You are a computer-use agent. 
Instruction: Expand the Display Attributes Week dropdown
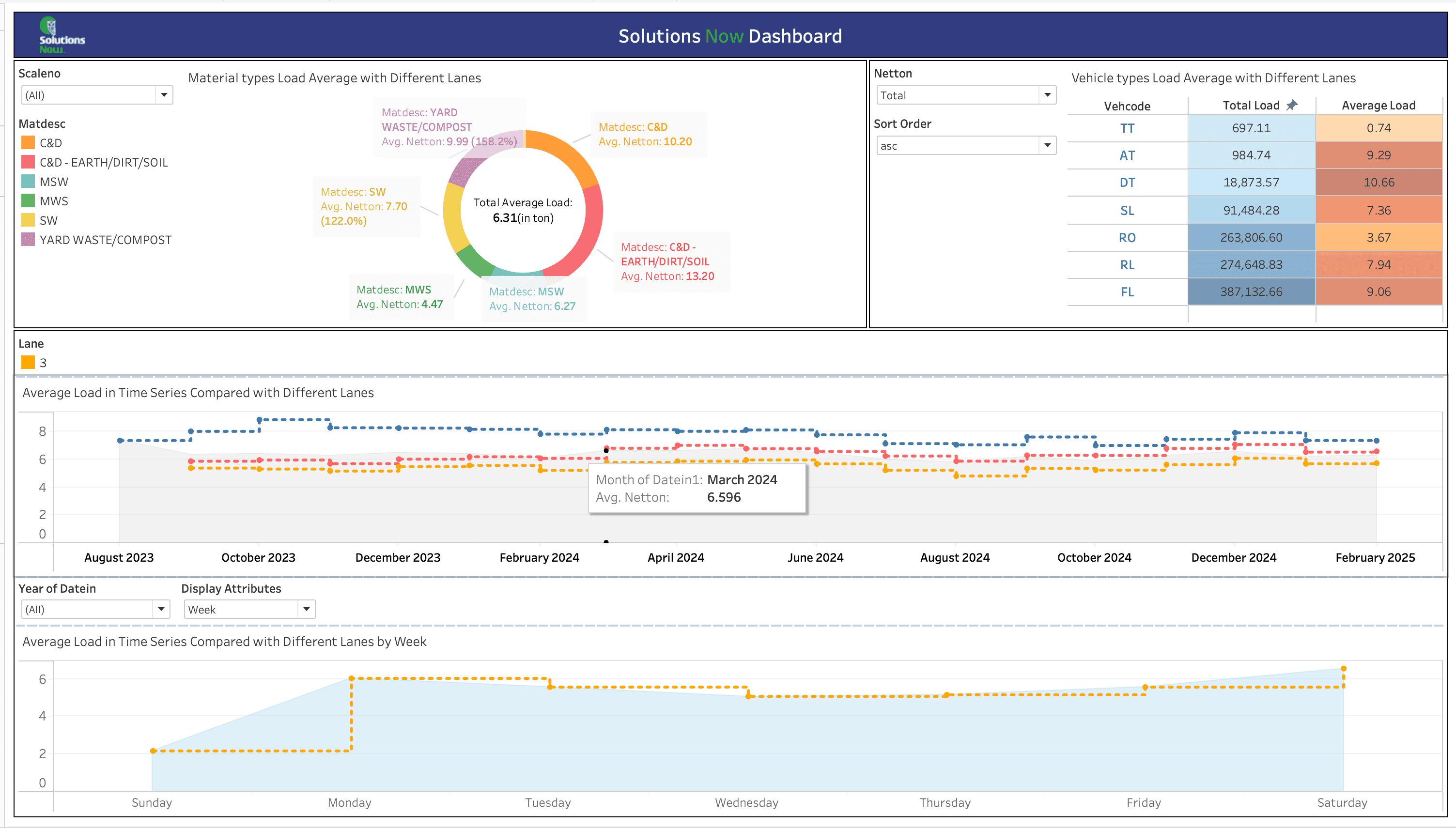[306, 609]
